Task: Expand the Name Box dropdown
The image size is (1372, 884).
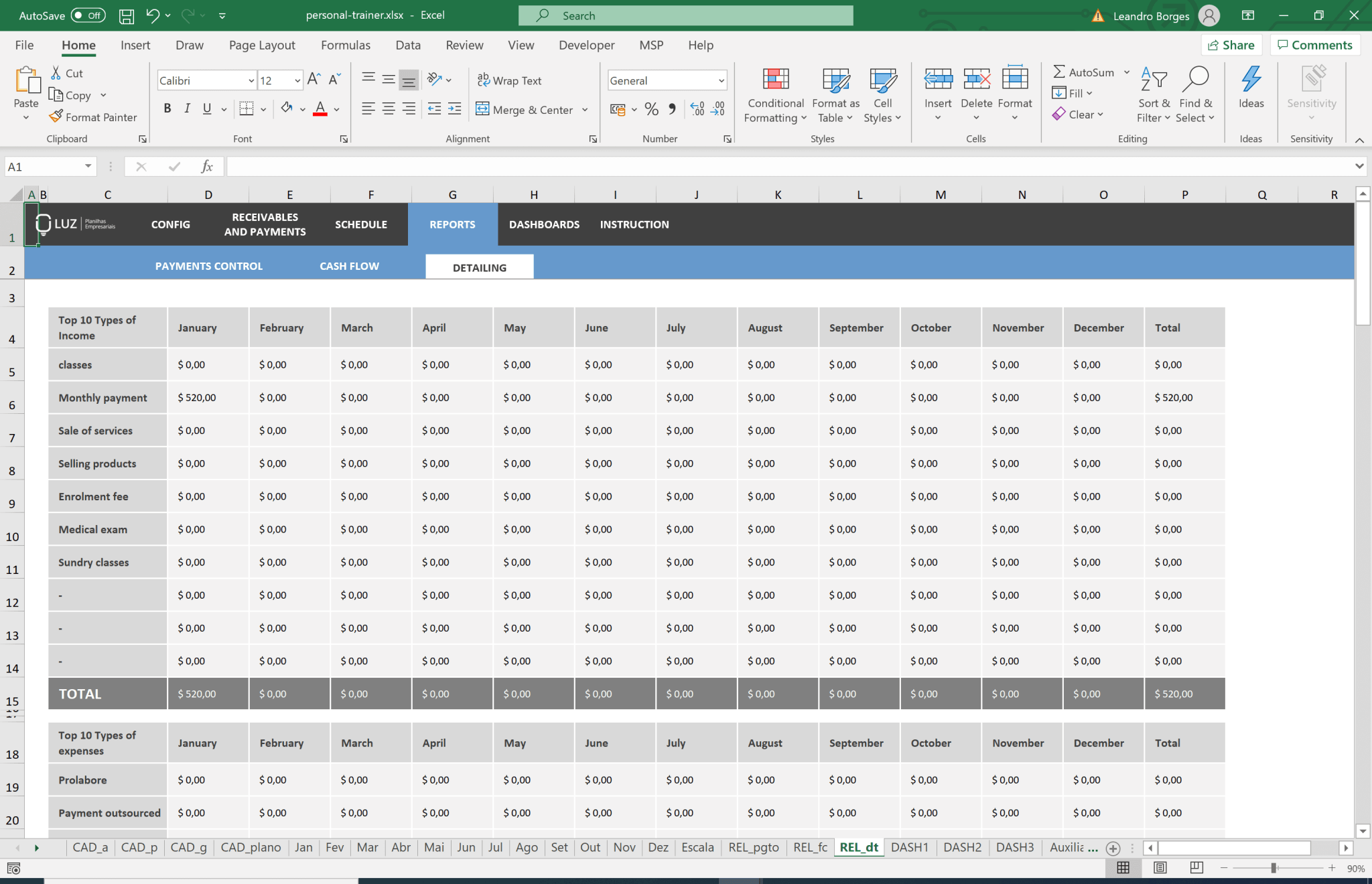Action: (x=88, y=166)
